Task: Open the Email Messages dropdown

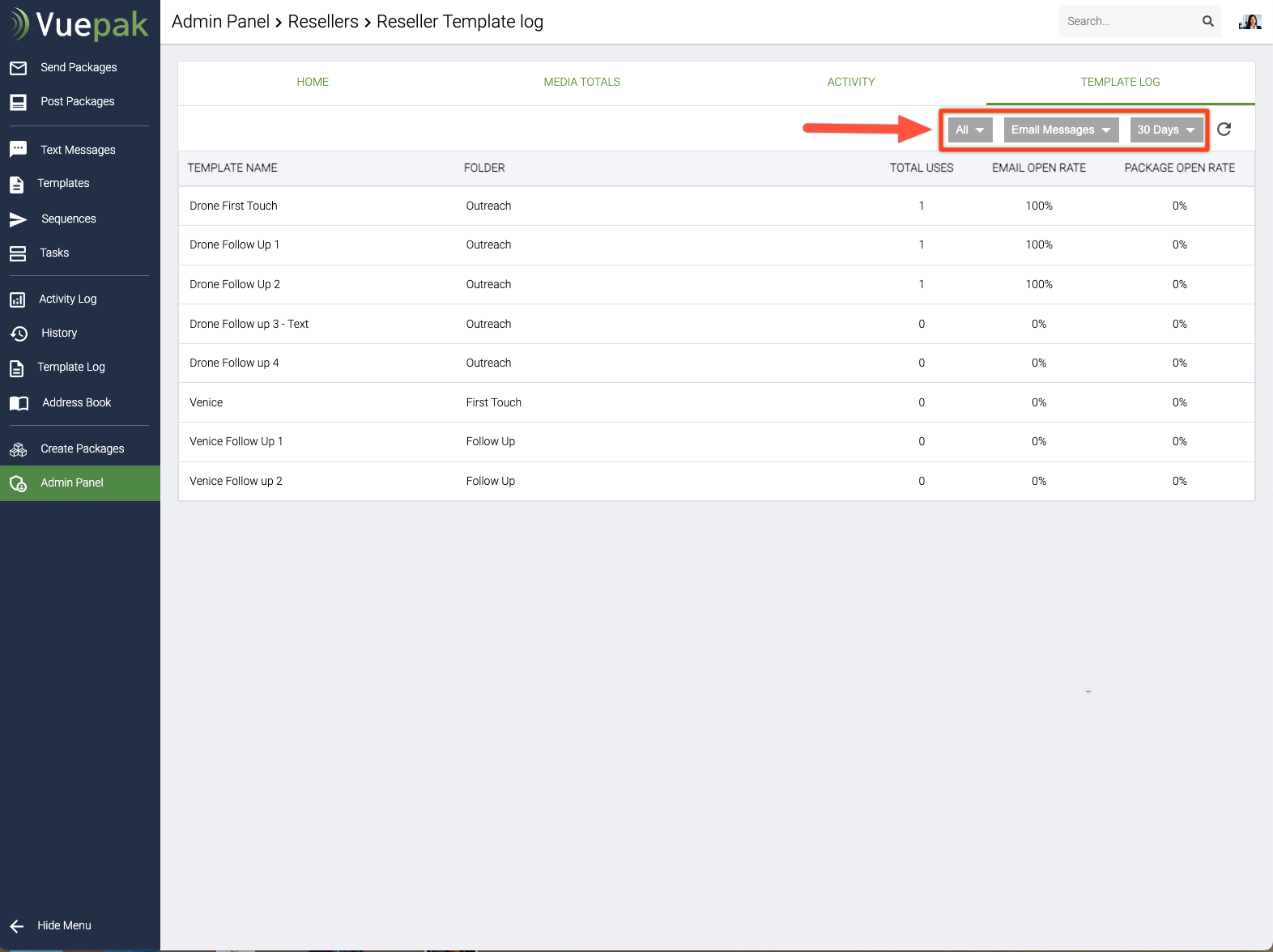Action: point(1060,130)
